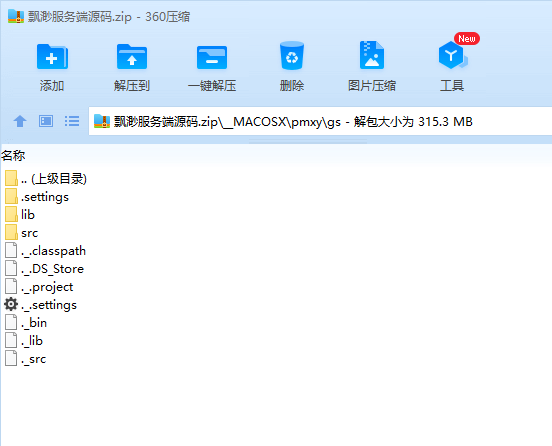Go up one level with the up arrow
Screen dimensions: 552x446
coord(20,121)
